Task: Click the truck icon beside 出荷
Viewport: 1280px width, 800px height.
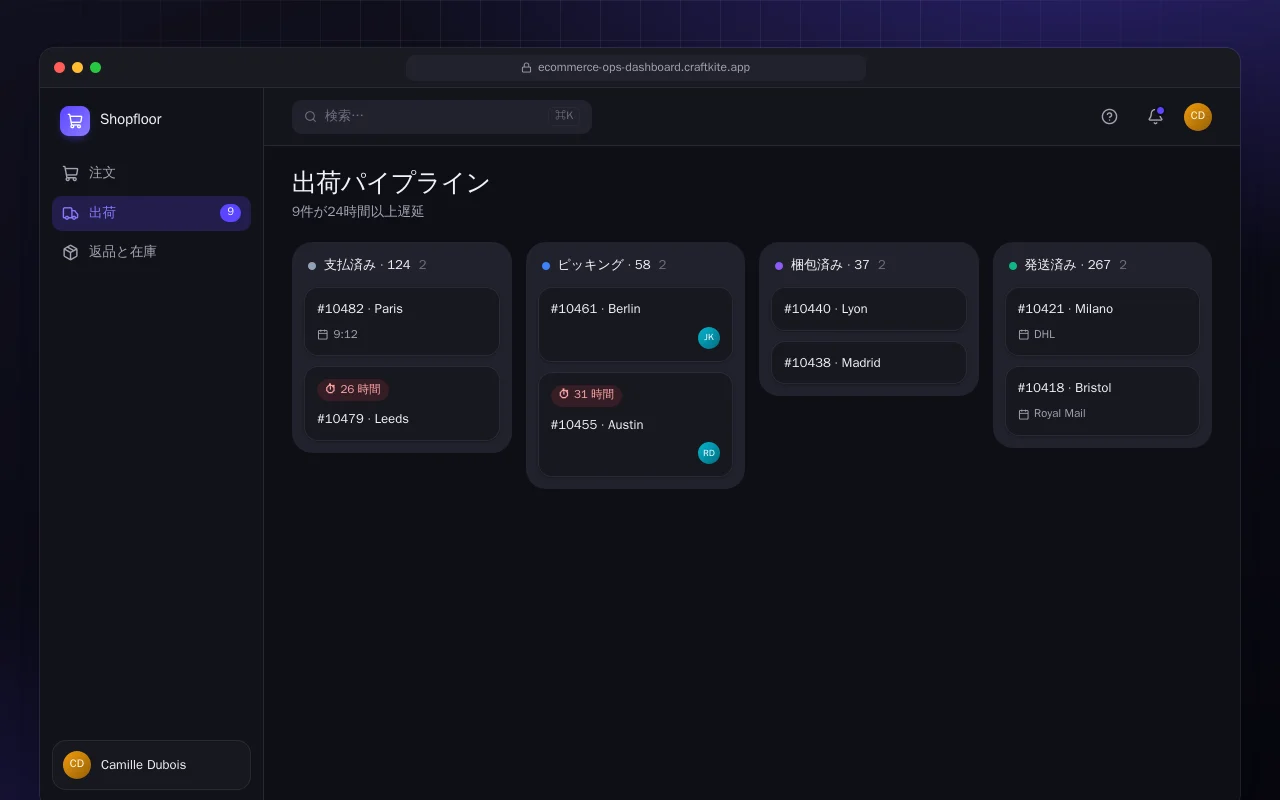Action: pos(70,213)
